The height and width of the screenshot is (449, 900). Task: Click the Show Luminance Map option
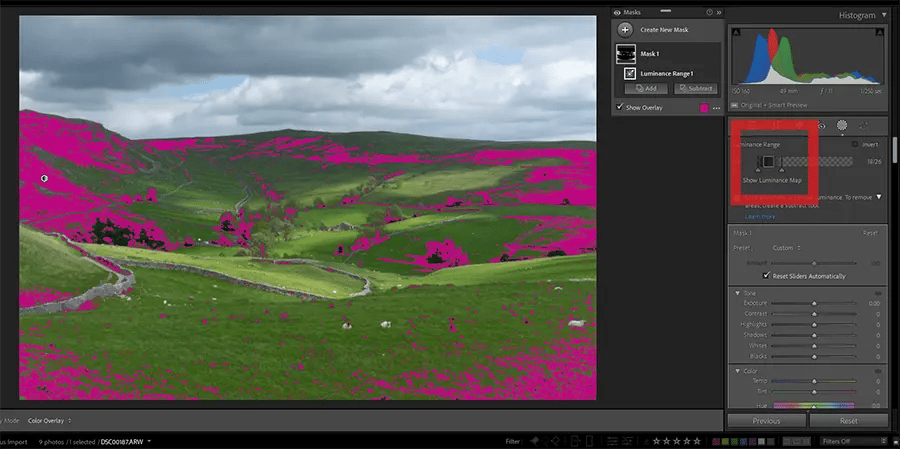pyautogui.click(x=771, y=180)
